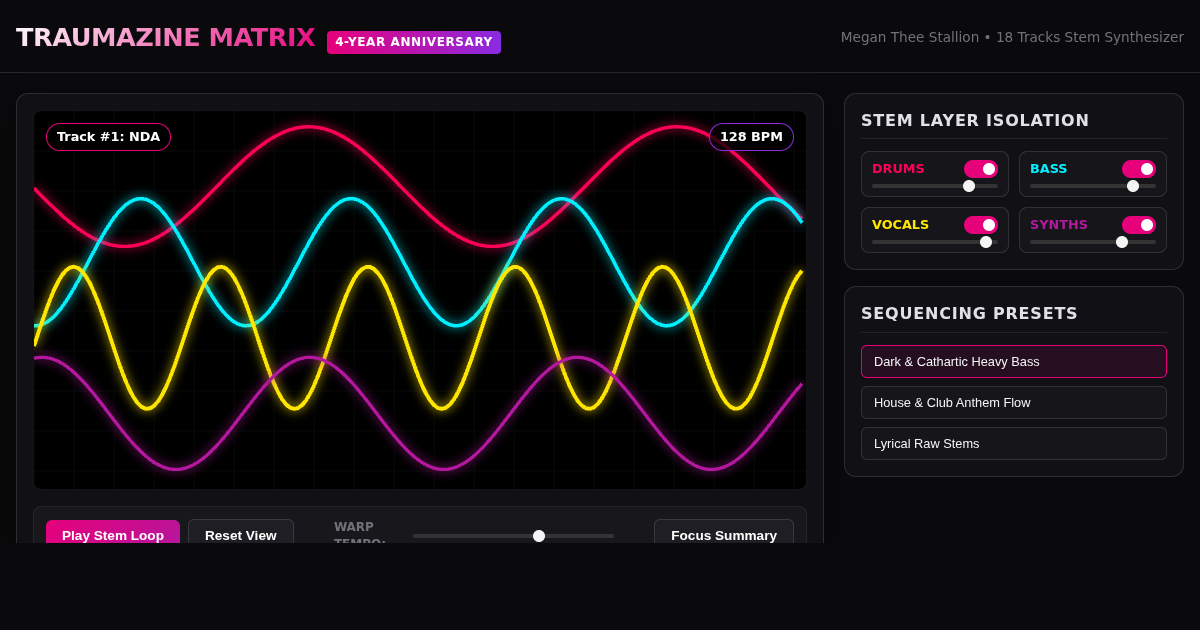Click the waveform oscilloscope display

pos(420,300)
